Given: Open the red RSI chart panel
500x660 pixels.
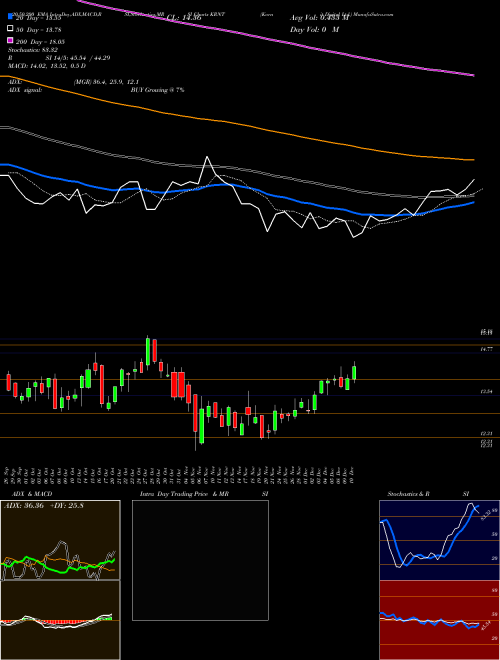Looking at the screenshot, I should tap(439, 620).
